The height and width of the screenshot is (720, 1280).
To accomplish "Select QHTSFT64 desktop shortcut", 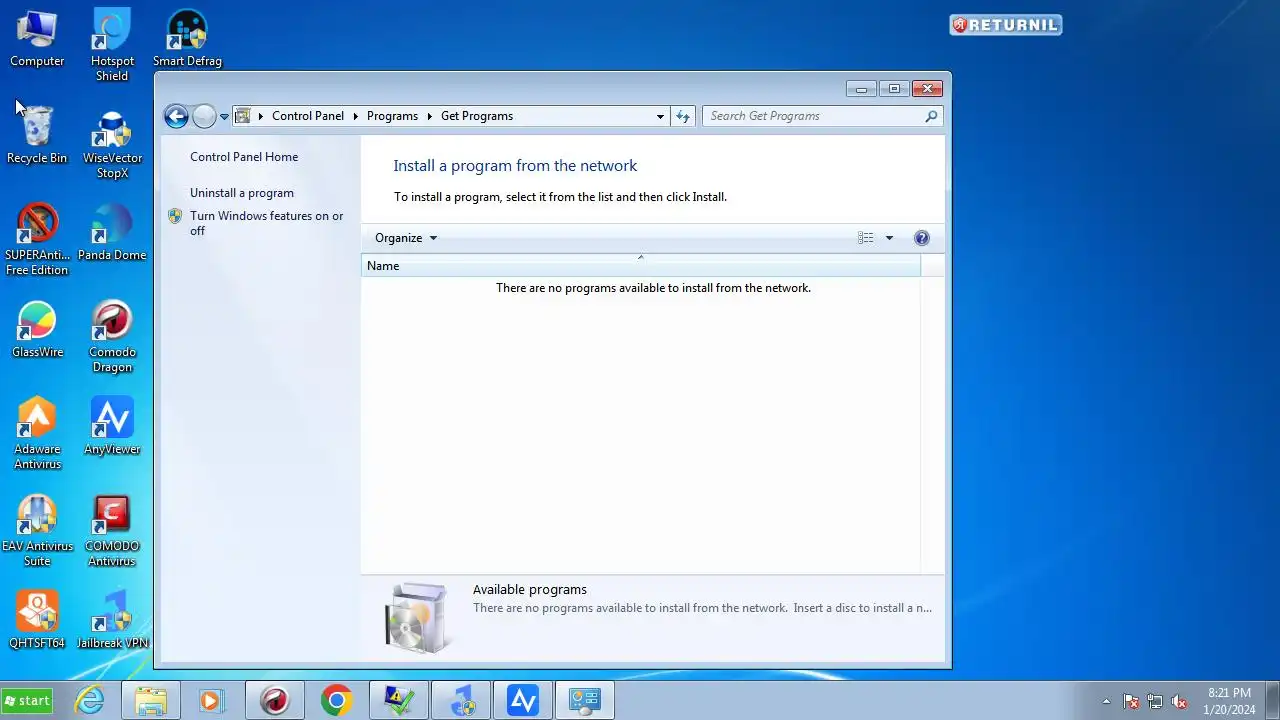I will 37,621.
